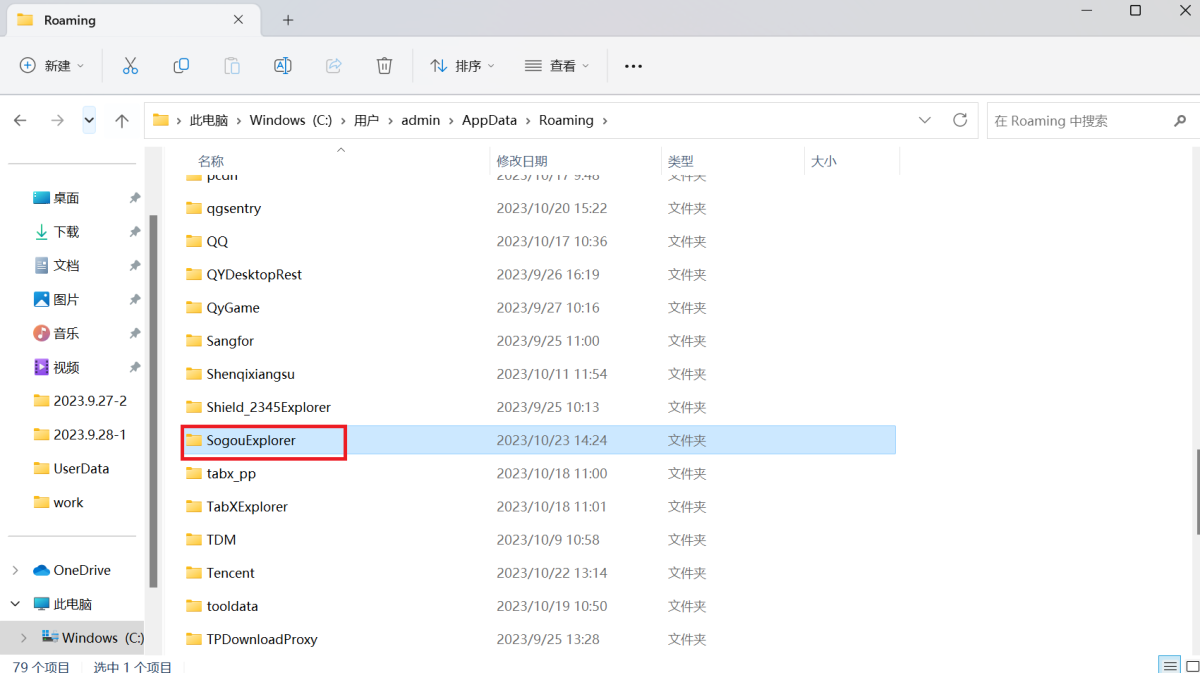Navigate back with the left arrow
The image size is (1200, 673).
coord(20,121)
